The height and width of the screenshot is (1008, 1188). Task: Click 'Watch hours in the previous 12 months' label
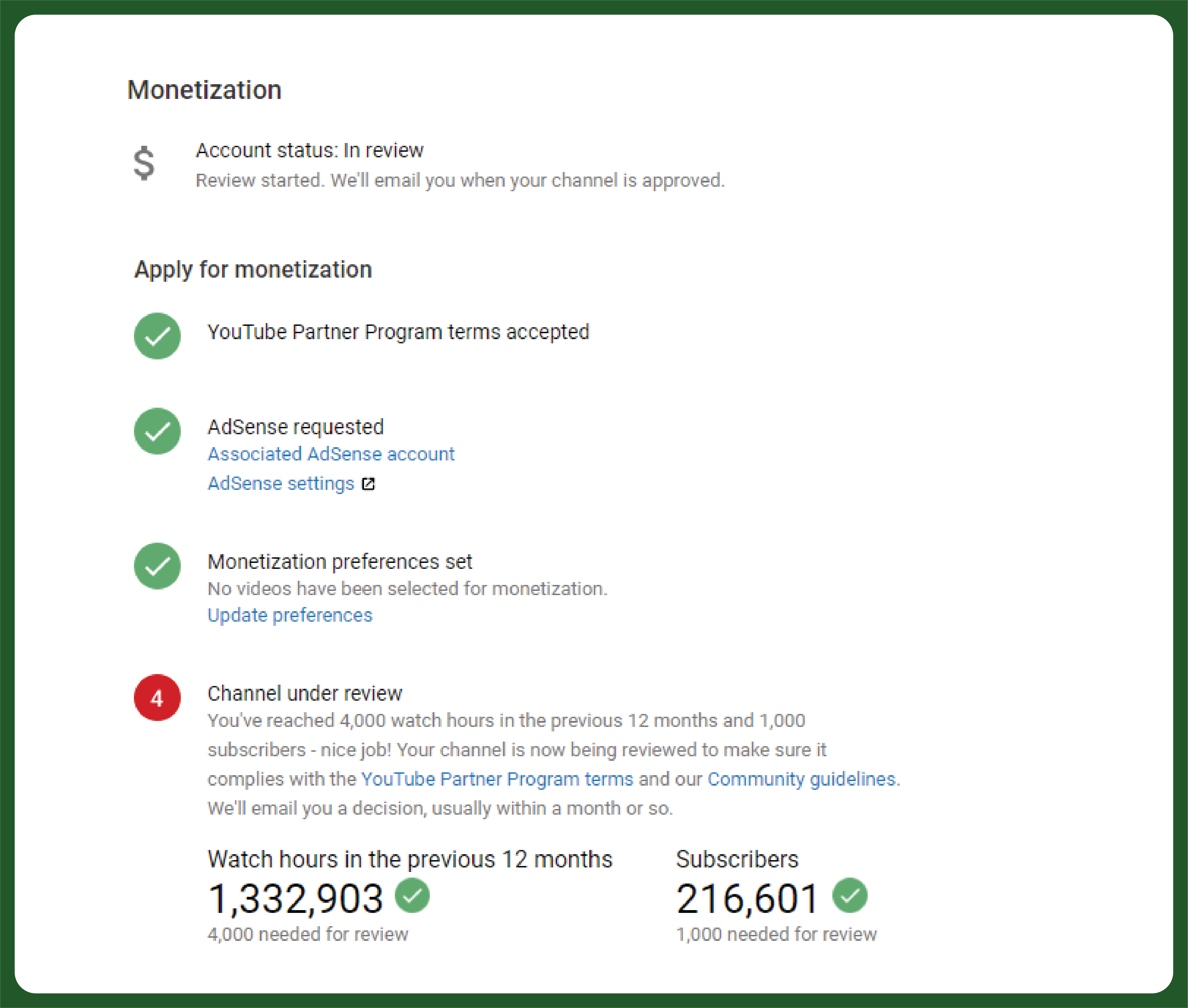tap(410, 859)
